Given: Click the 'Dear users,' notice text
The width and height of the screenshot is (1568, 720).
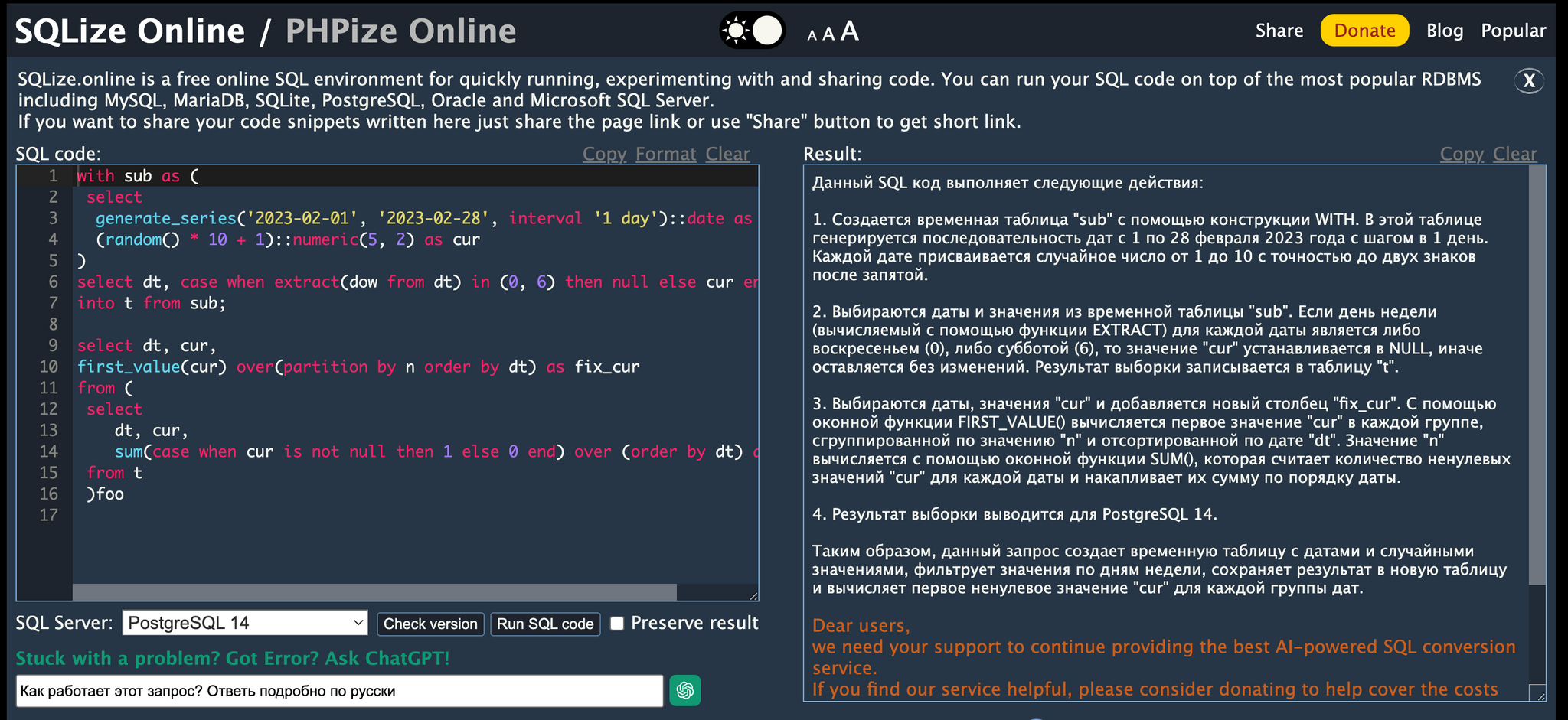Looking at the screenshot, I should pyautogui.click(x=861, y=625).
